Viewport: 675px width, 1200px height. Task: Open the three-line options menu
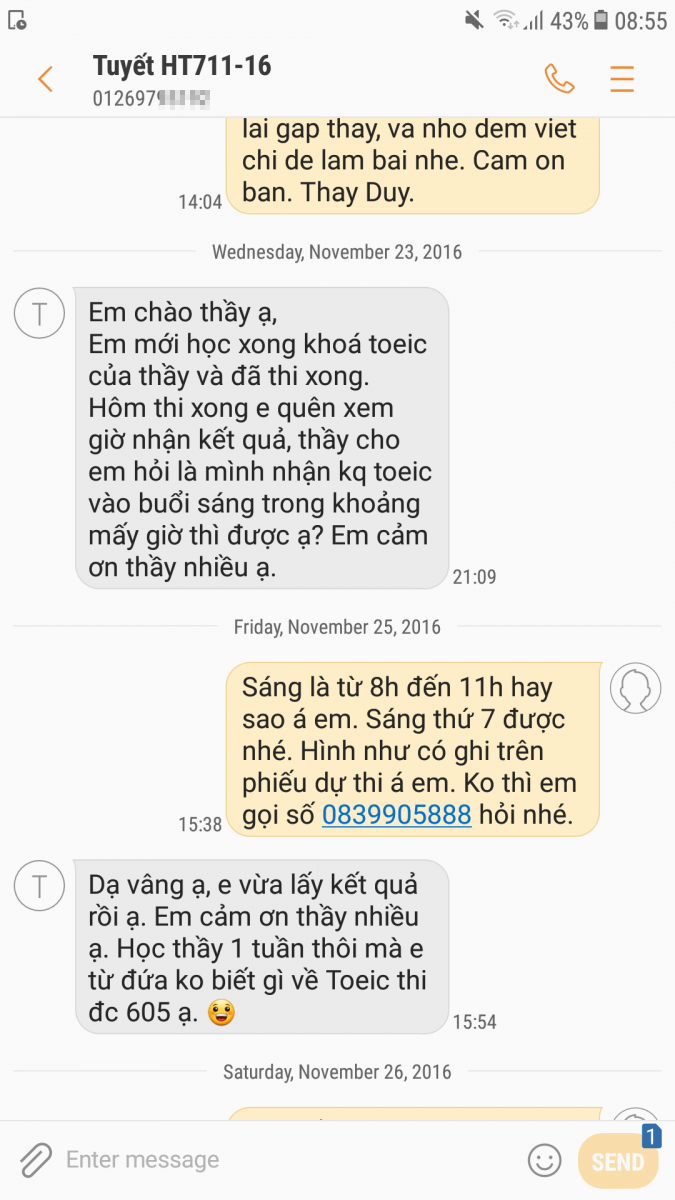(x=622, y=79)
